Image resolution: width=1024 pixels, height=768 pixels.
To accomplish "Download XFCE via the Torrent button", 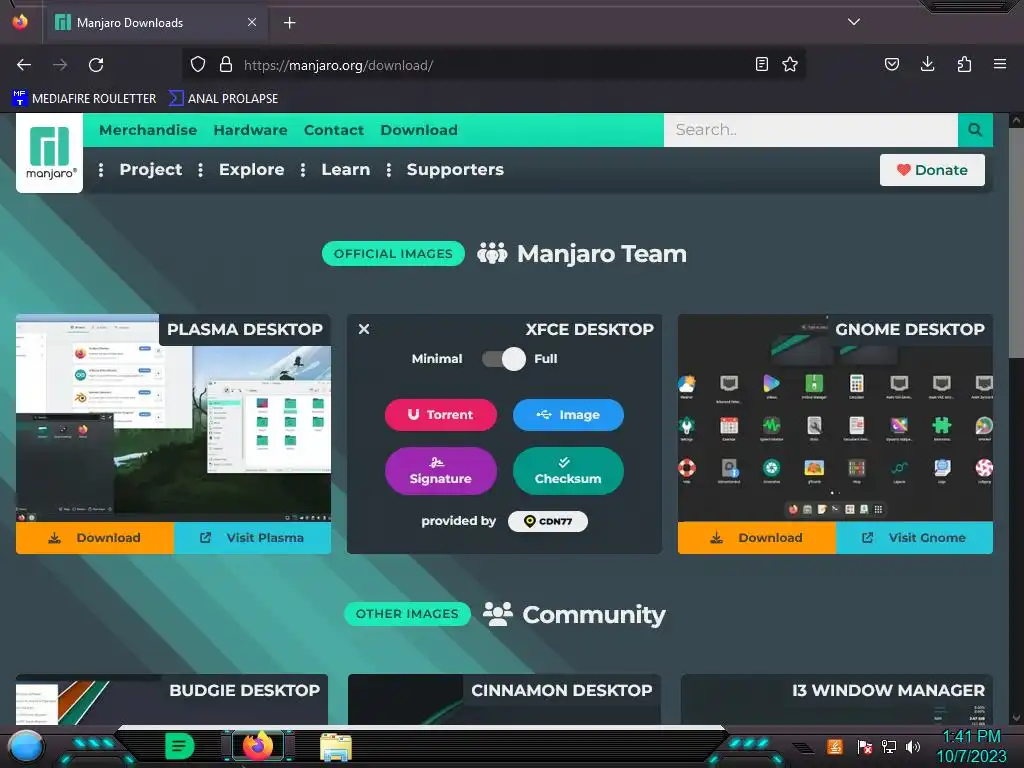I will click(441, 415).
